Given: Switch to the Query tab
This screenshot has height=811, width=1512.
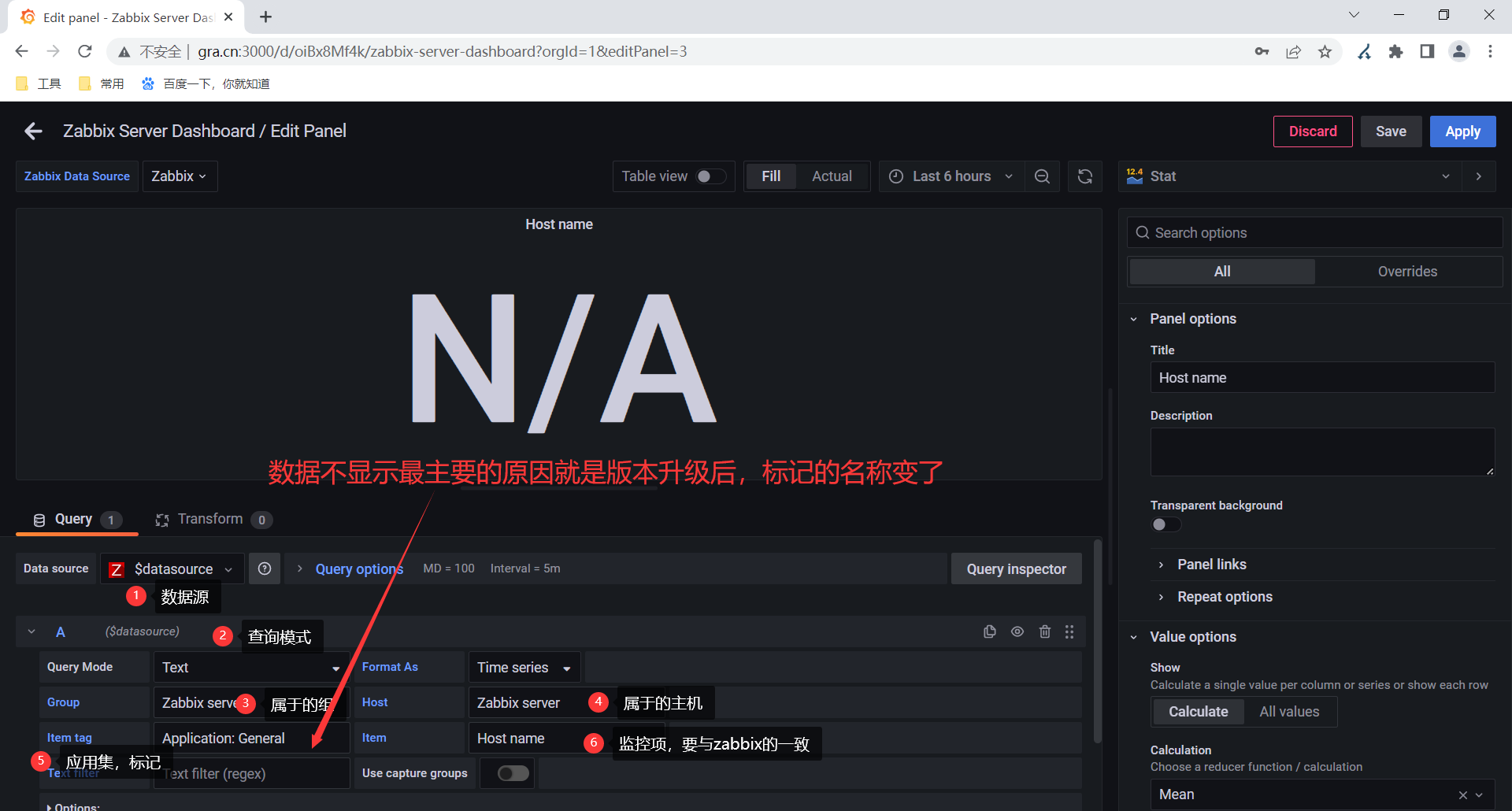Looking at the screenshot, I should click(76, 520).
